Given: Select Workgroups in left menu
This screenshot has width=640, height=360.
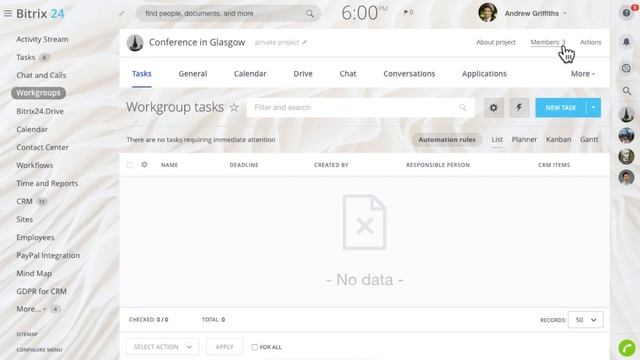Looking at the screenshot, I should coord(38,93).
